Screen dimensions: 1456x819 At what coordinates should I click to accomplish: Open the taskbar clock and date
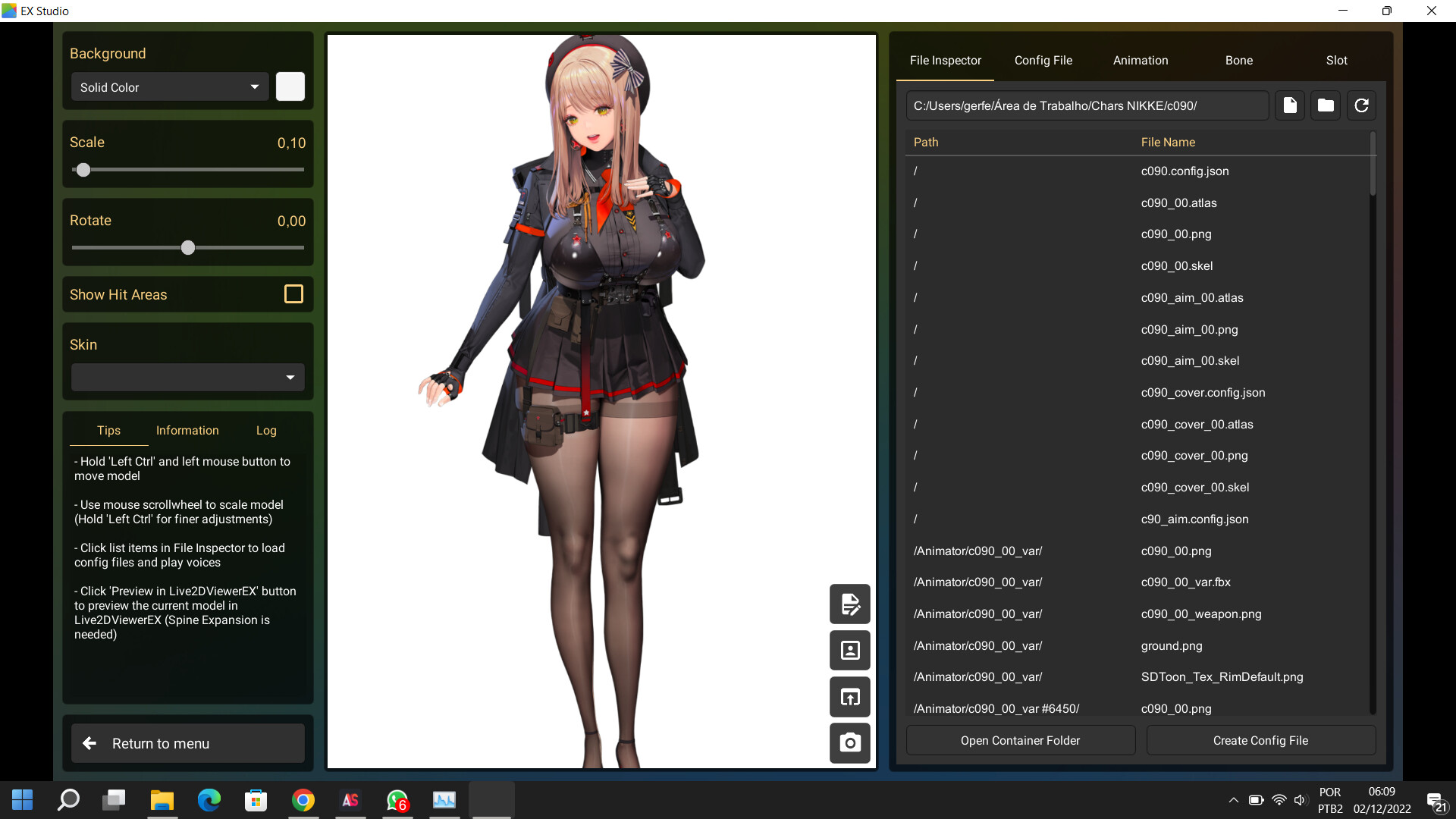pyautogui.click(x=1382, y=800)
